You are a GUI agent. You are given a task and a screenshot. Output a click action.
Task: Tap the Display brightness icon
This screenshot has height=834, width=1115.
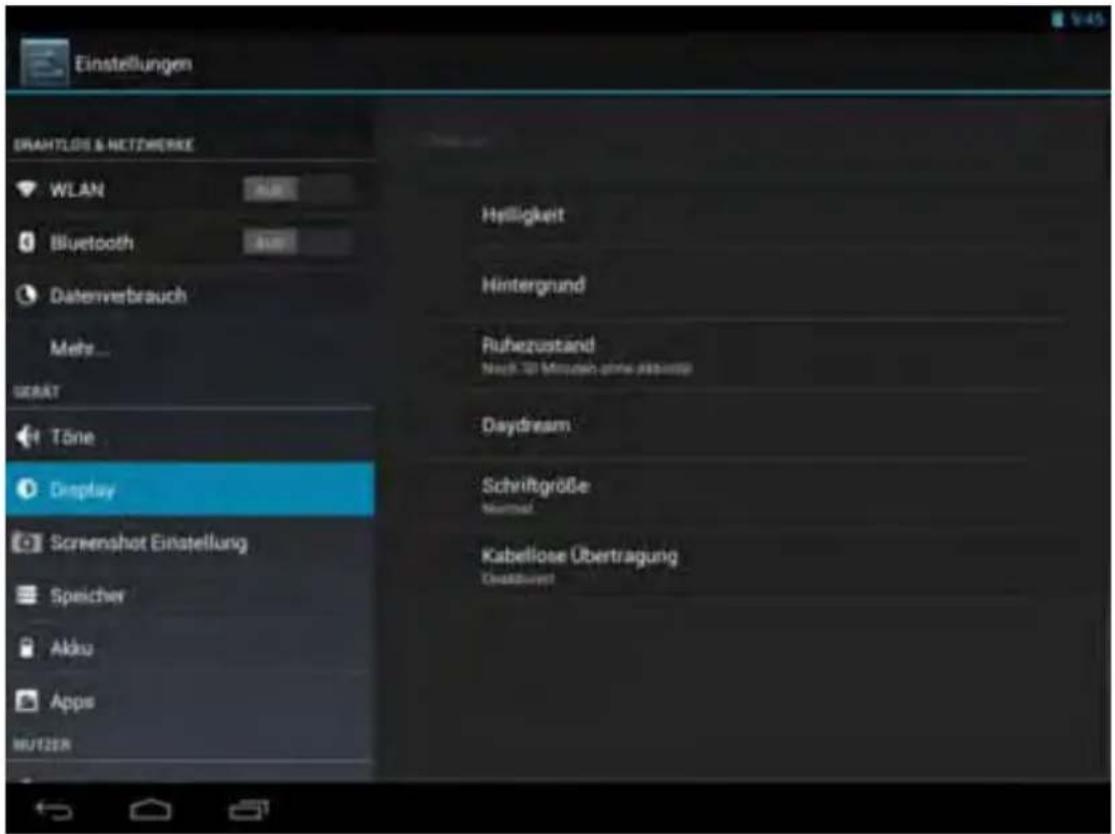[x=26, y=489]
